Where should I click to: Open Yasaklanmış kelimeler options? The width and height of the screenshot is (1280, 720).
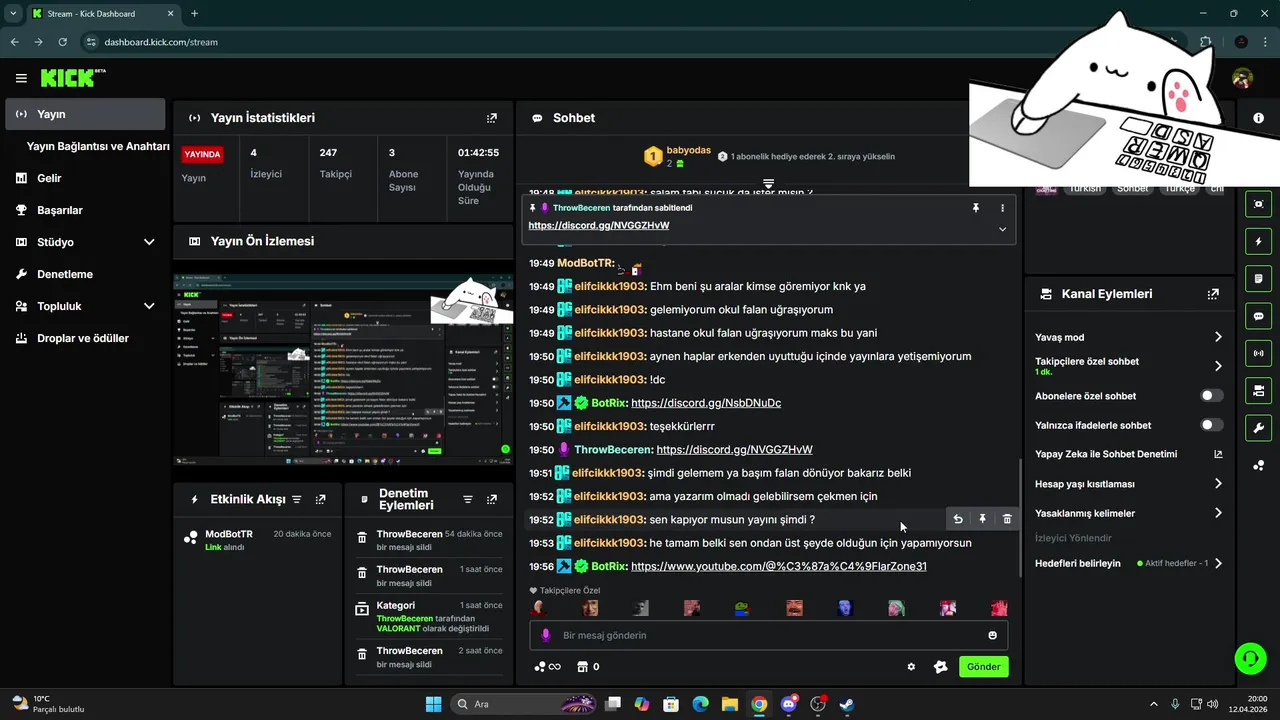coord(1129,513)
